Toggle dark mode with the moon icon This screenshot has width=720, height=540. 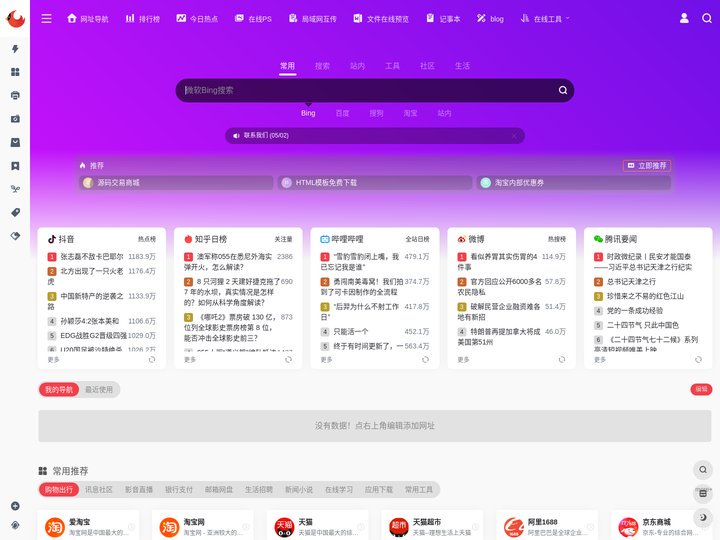703,518
